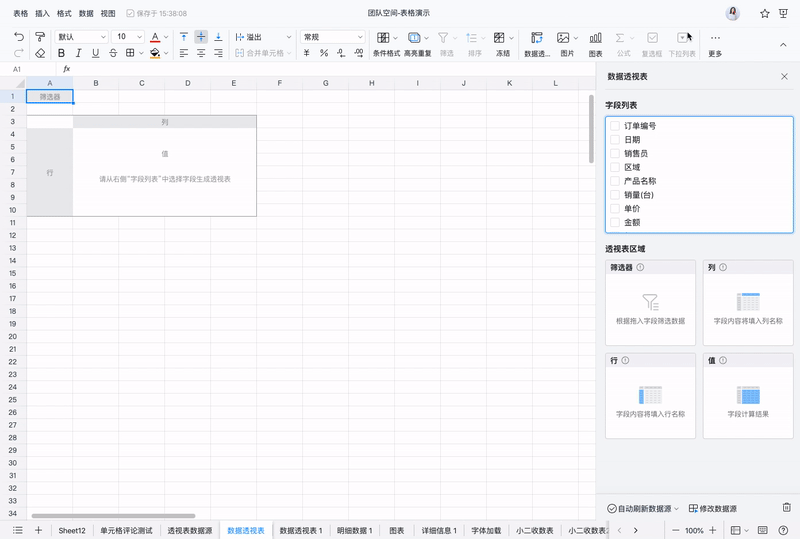800x539 pixels.
Task: Open the 数据 menu
Action: click(x=86, y=13)
